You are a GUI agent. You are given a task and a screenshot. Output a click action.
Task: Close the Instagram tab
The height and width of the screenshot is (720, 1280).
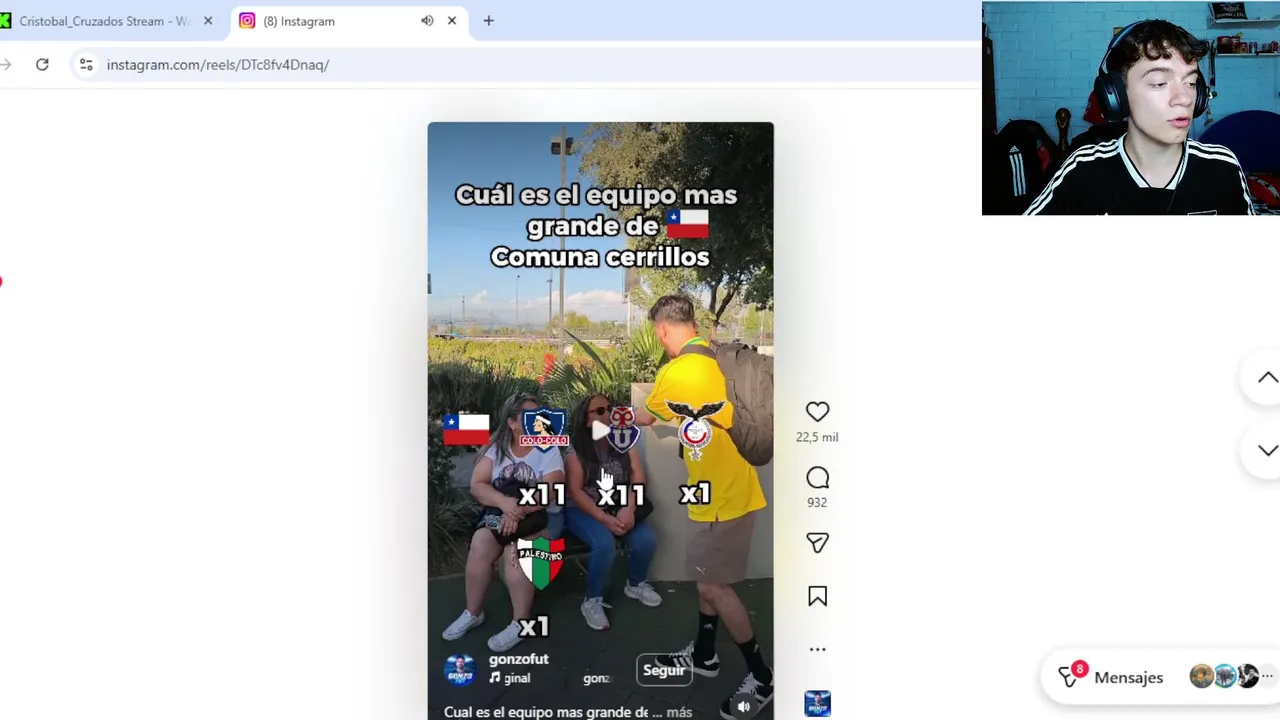pos(452,21)
